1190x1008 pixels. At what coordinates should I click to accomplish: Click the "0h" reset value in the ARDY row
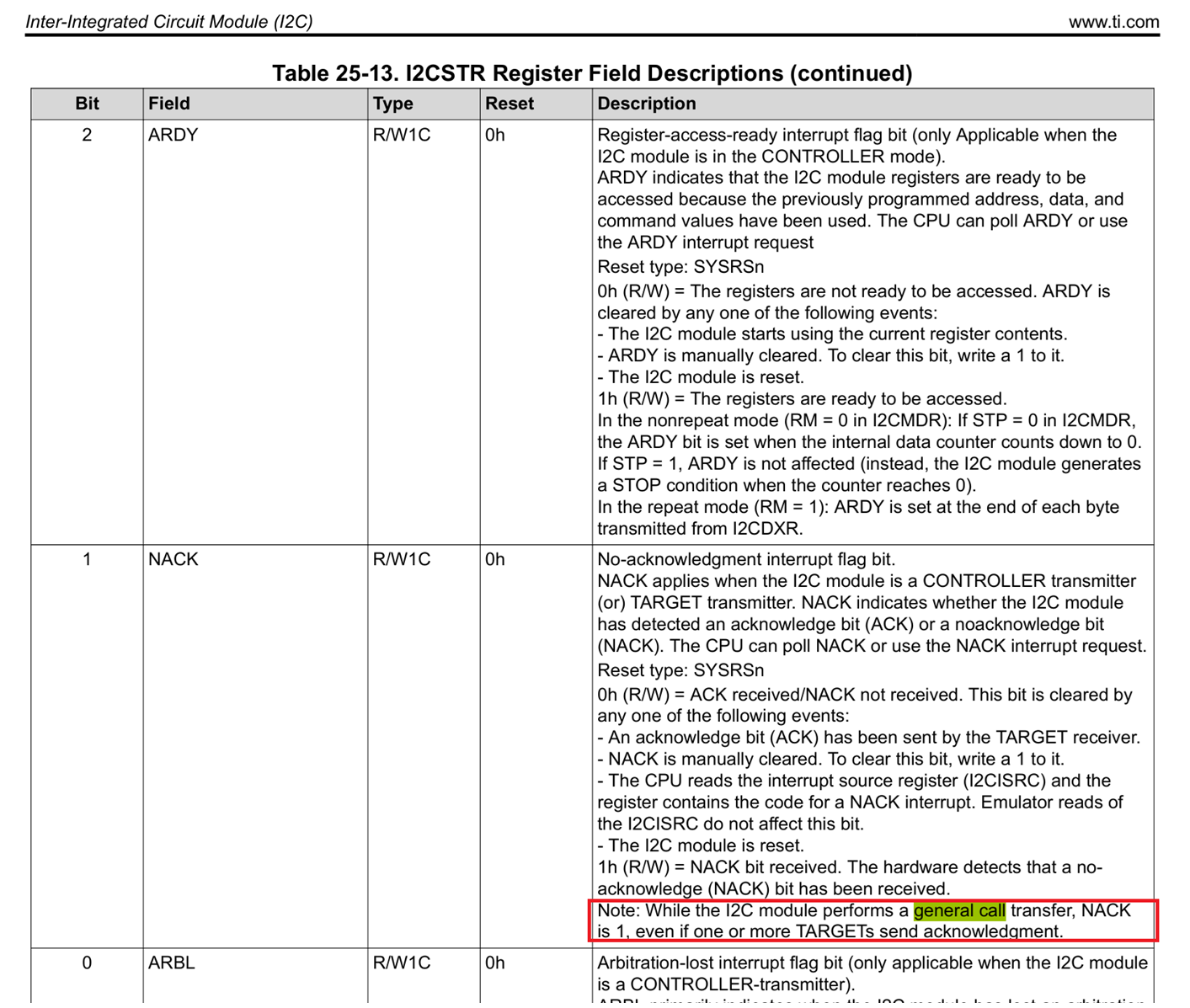[x=495, y=135]
